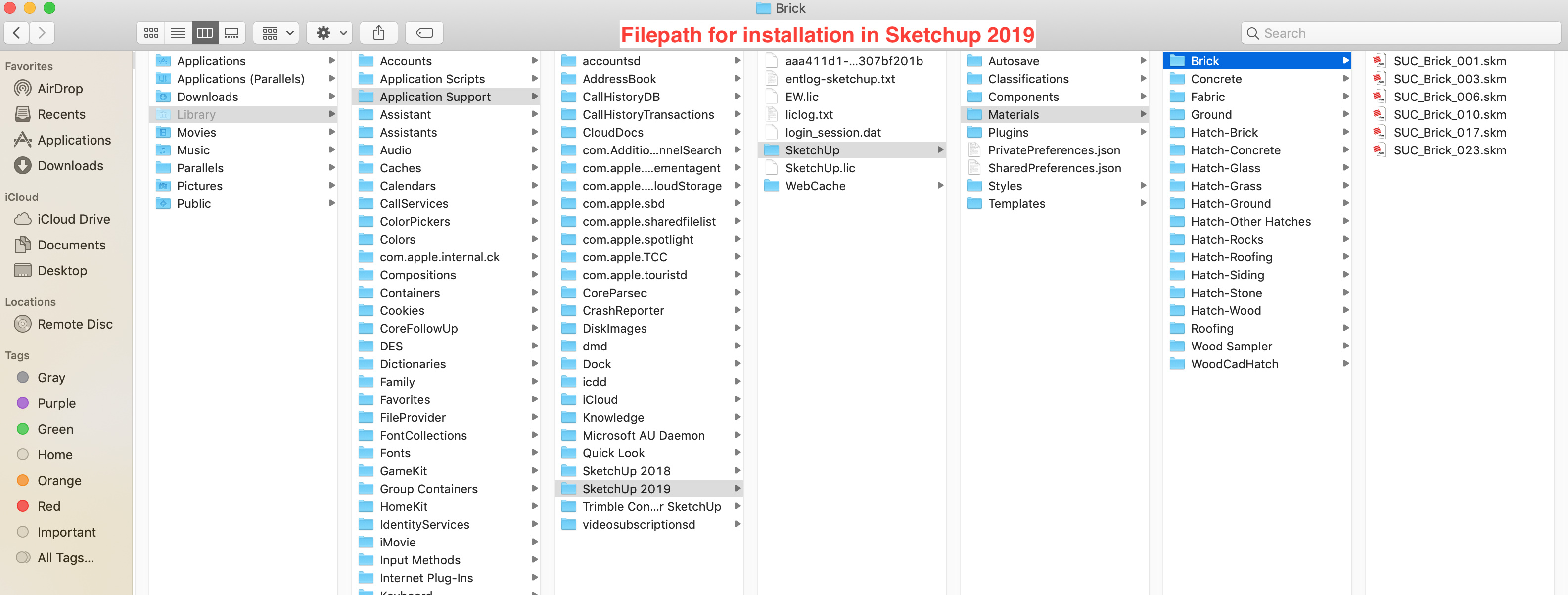Select the Plugins folder icon
This screenshot has height=595, width=1568.
(974, 132)
